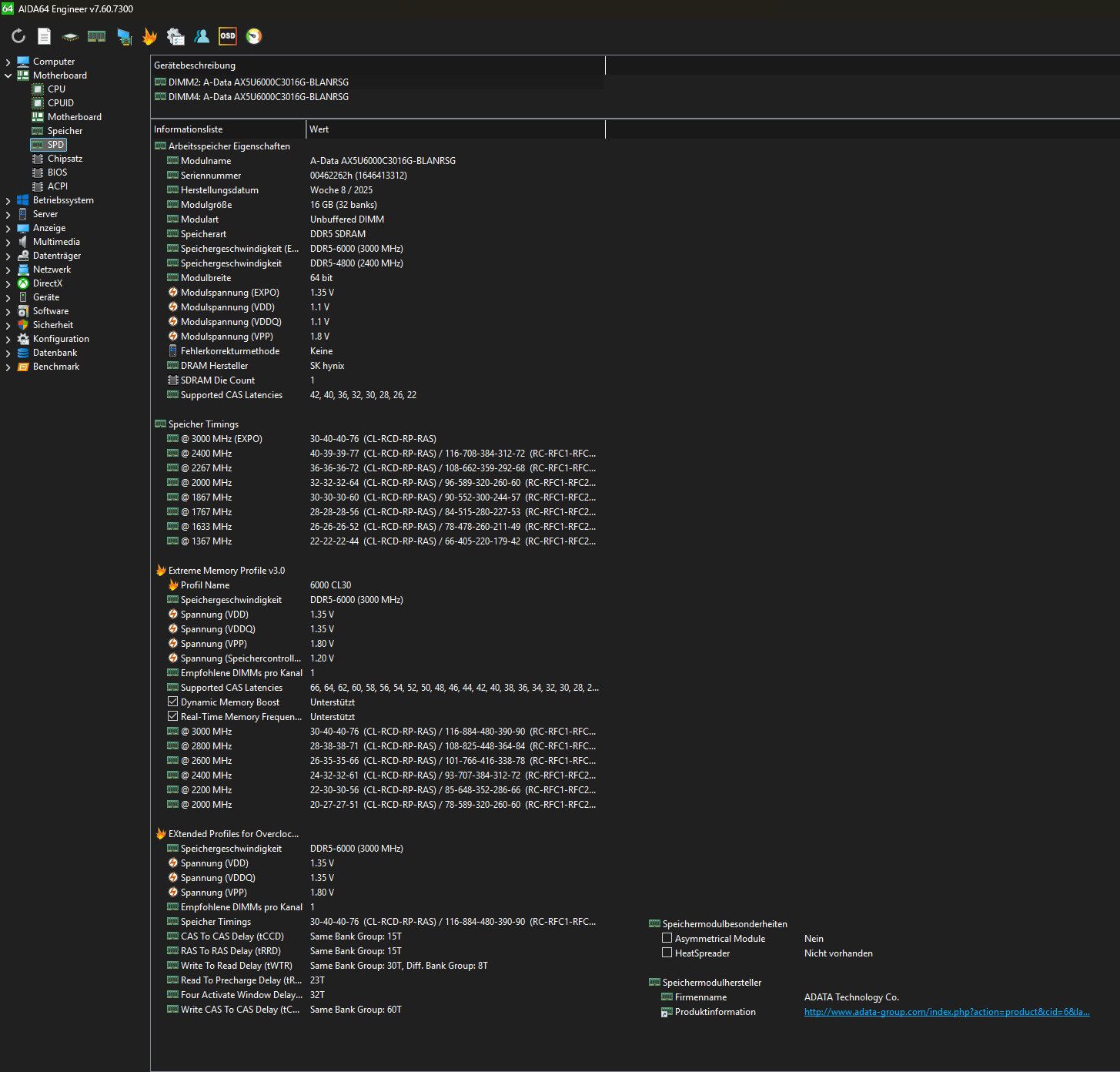Toggle the Asymmetrical Module checkbox
Viewport: 1120px width, 1072px height.
(x=667, y=939)
